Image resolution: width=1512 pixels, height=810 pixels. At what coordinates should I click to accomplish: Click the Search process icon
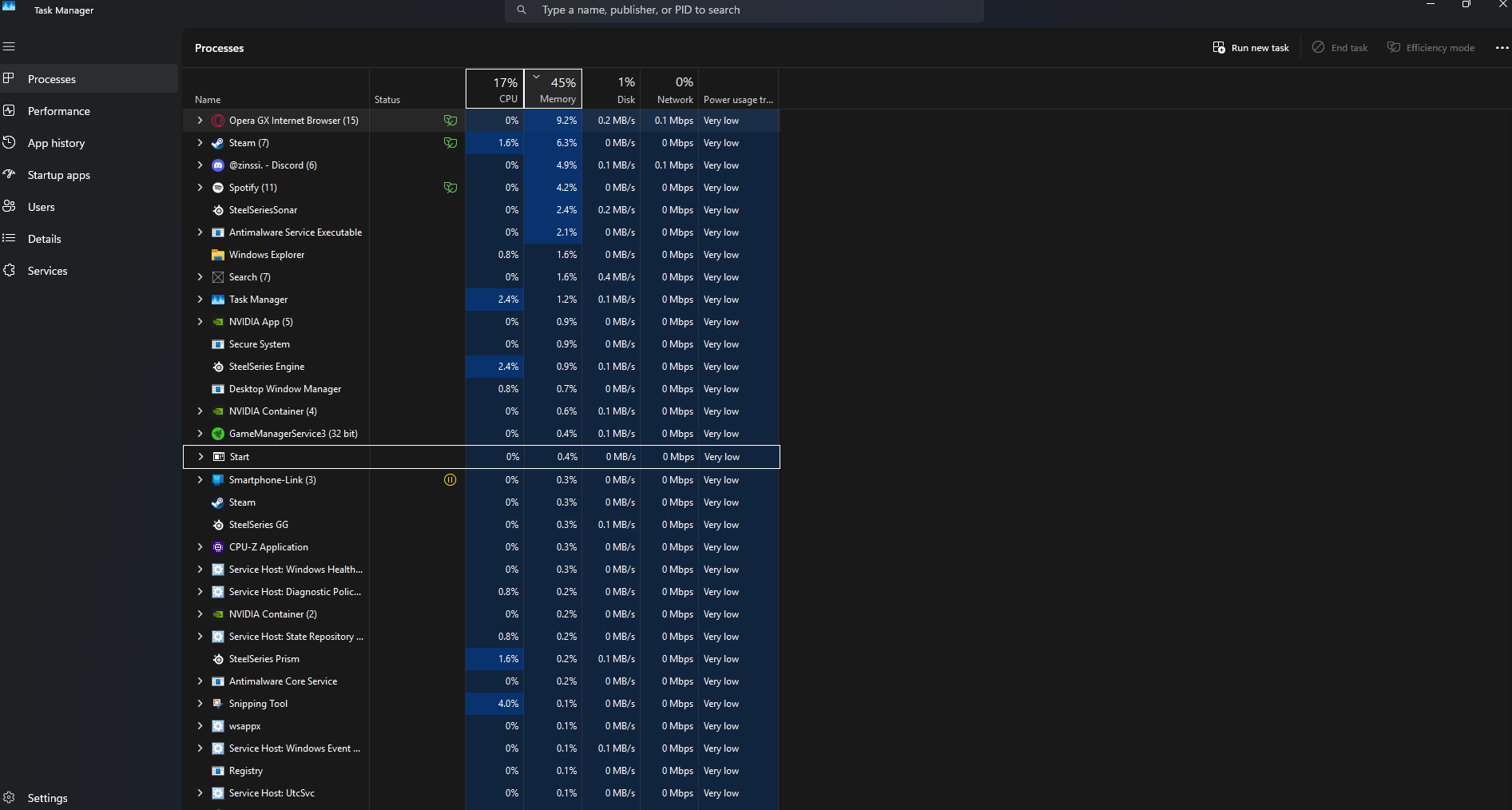coord(218,277)
